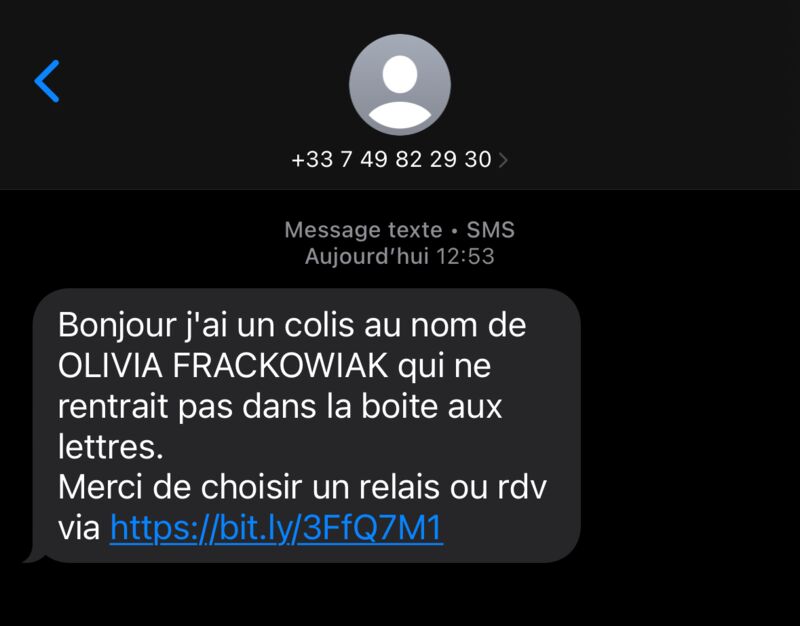
Task: Click the time '12:53' in timestamp
Action: click(x=465, y=256)
